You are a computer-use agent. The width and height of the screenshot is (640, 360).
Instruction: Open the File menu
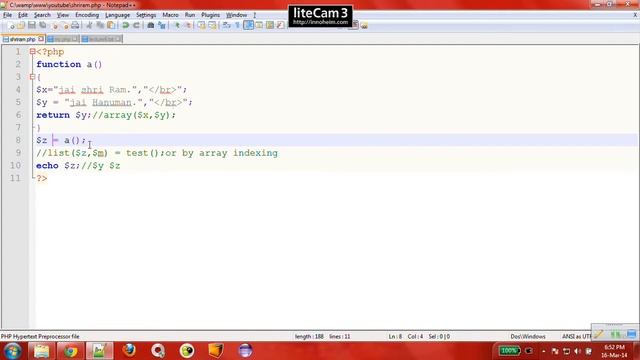point(7,15)
